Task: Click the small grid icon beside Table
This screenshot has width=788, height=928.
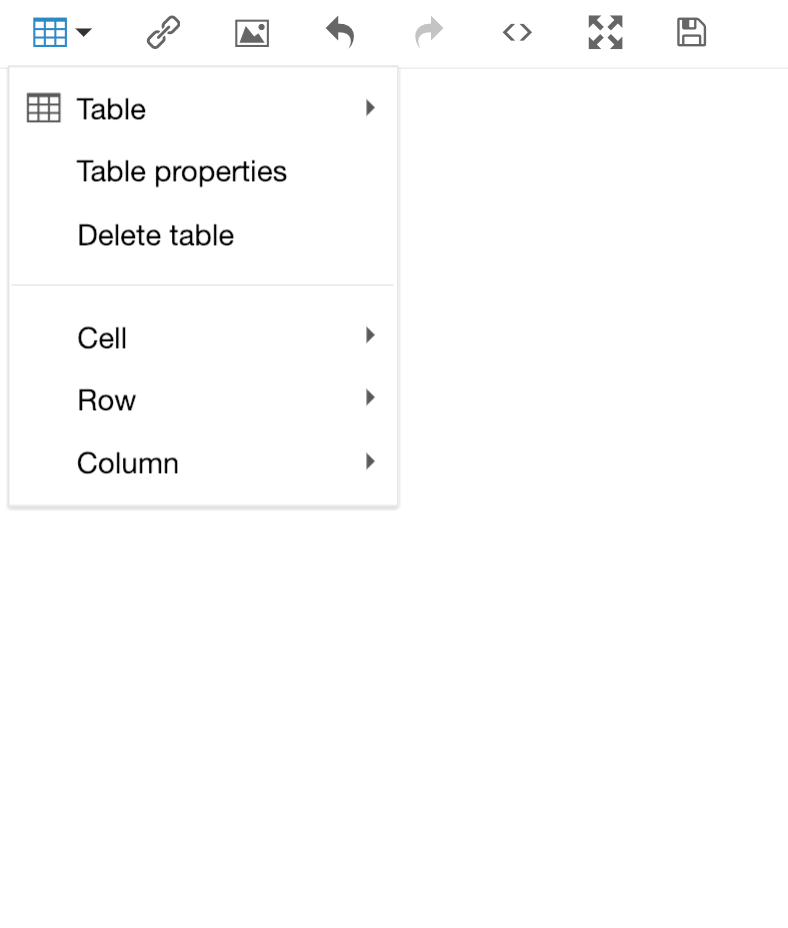Action: (x=44, y=108)
